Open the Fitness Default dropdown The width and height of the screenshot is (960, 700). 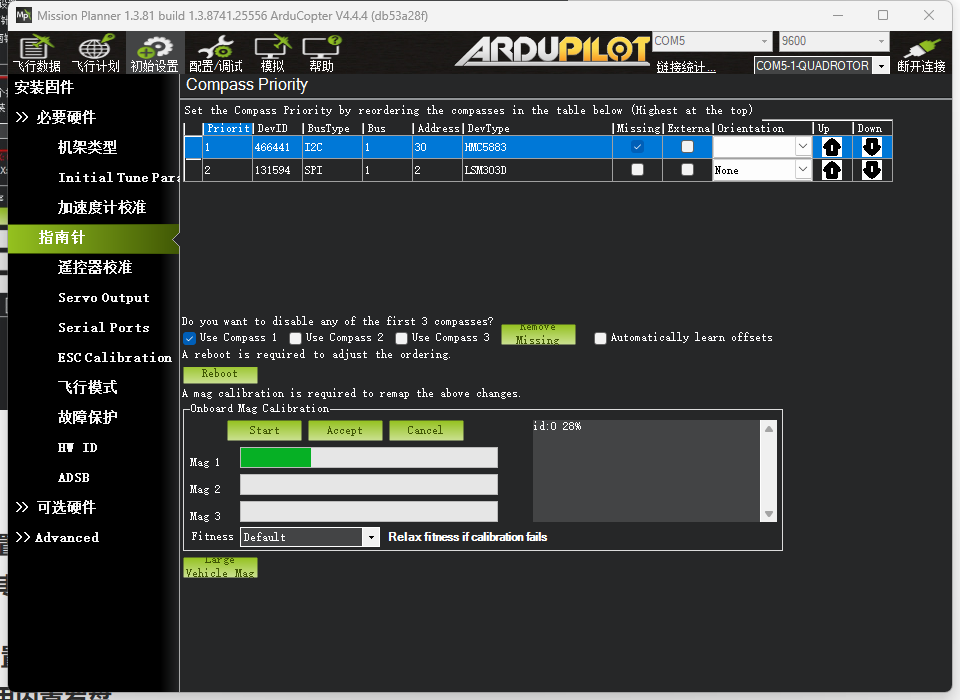pos(310,537)
